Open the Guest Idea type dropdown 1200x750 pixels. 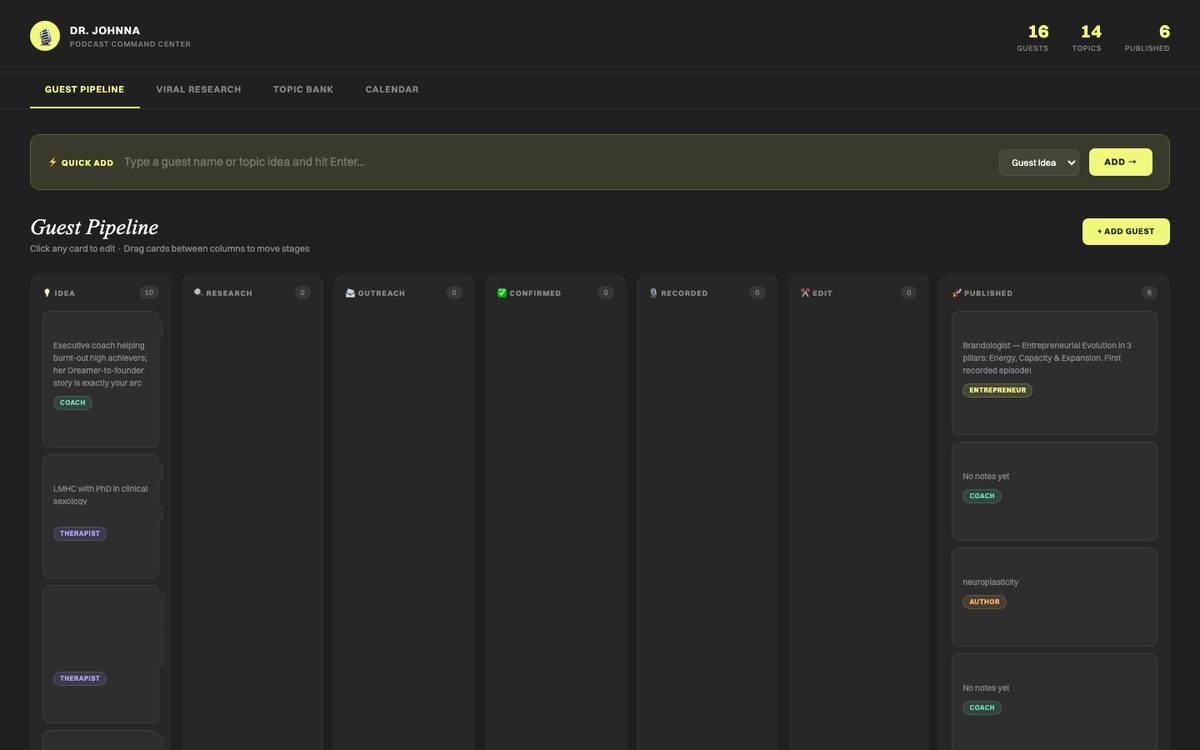pyautogui.click(x=1039, y=162)
